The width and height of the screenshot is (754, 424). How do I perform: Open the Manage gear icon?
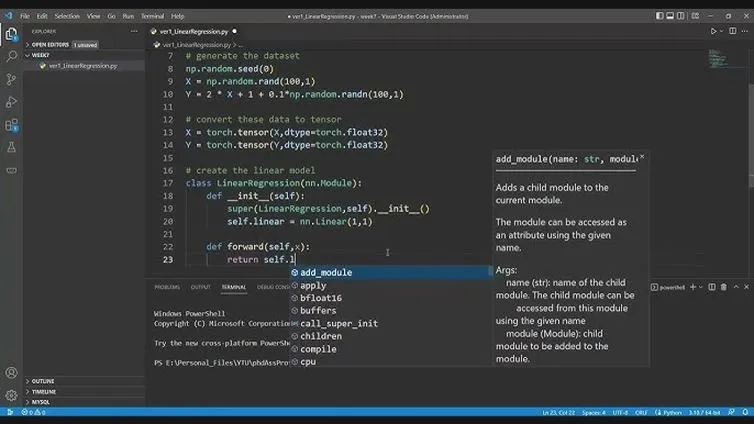click(x=11, y=395)
